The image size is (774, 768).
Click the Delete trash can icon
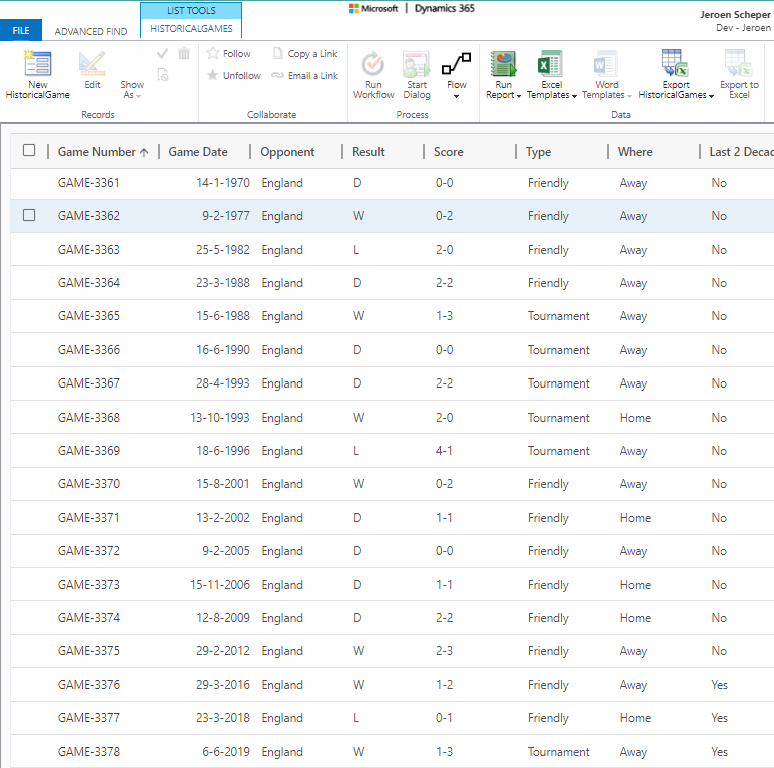(x=184, y=53)
